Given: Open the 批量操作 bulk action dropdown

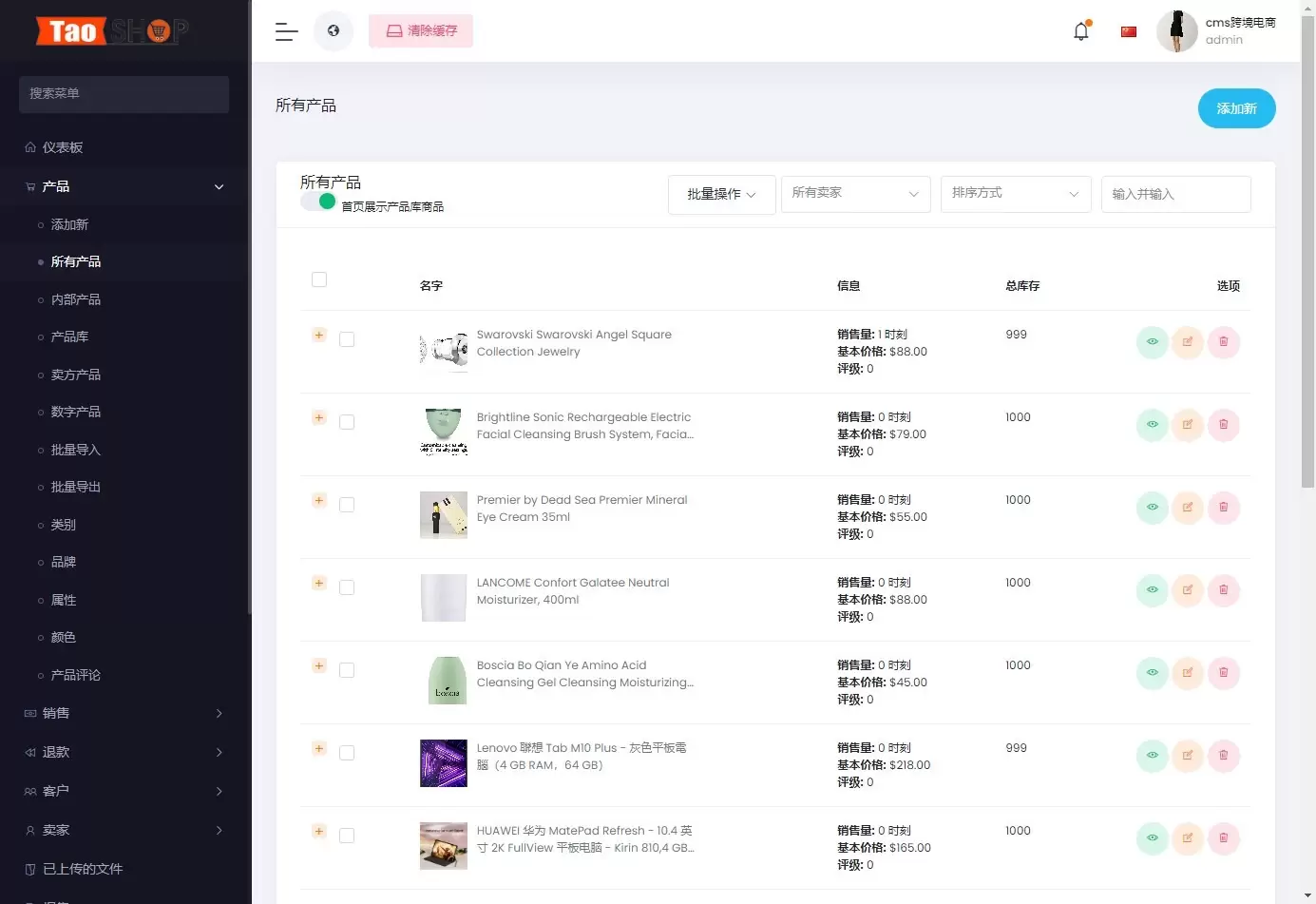Looking at the screenshot, I should [722, 194].
